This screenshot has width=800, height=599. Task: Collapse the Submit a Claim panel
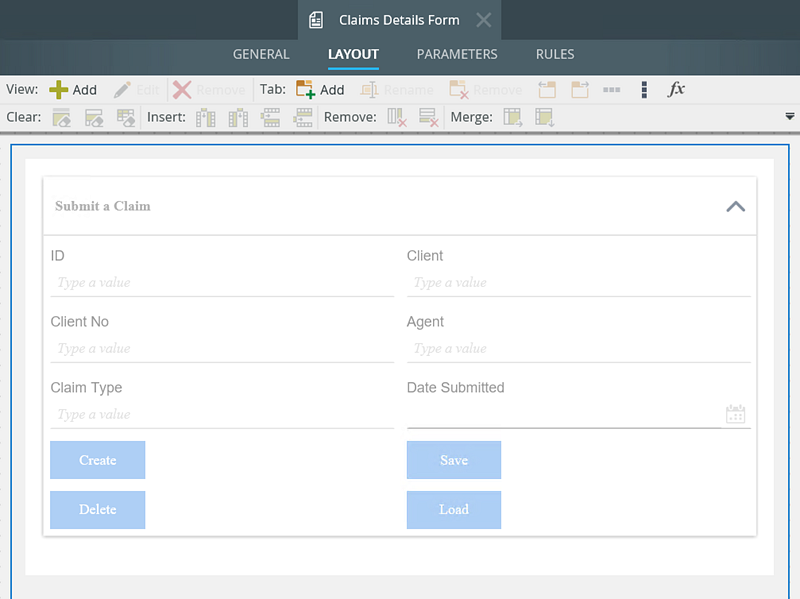pos(735,206)
